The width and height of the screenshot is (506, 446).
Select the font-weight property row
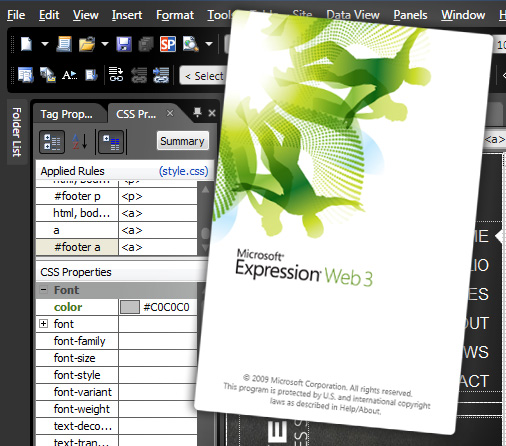116,409
